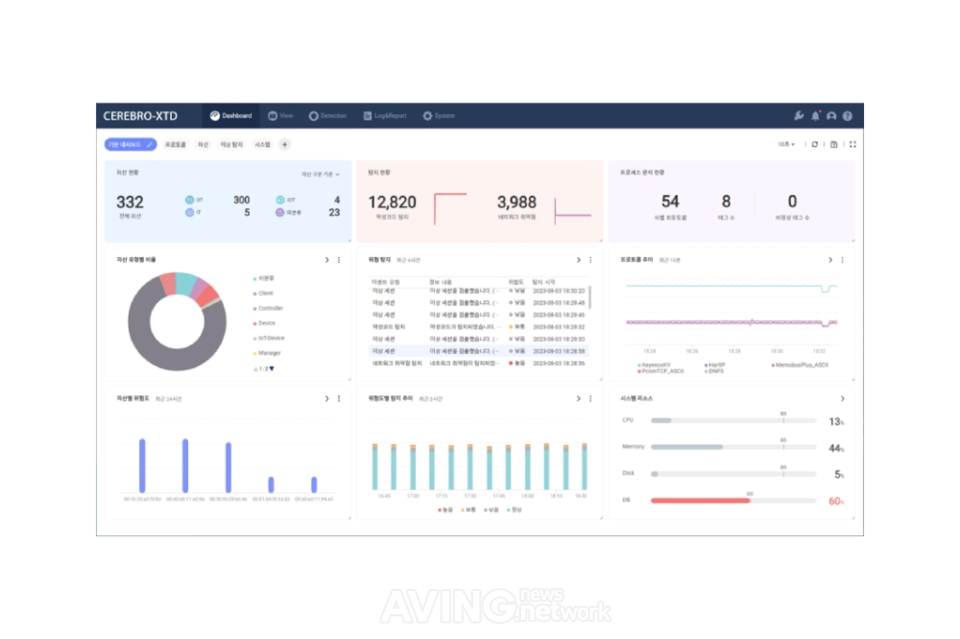Open the wrench tools icon in header
Screen dimensions: 960x639
tap(799, 116)
